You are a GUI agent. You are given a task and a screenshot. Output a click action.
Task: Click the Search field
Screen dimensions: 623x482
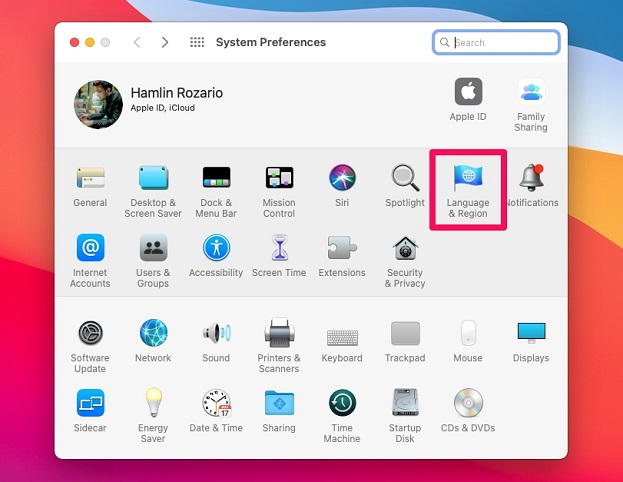tap(496, 43)
